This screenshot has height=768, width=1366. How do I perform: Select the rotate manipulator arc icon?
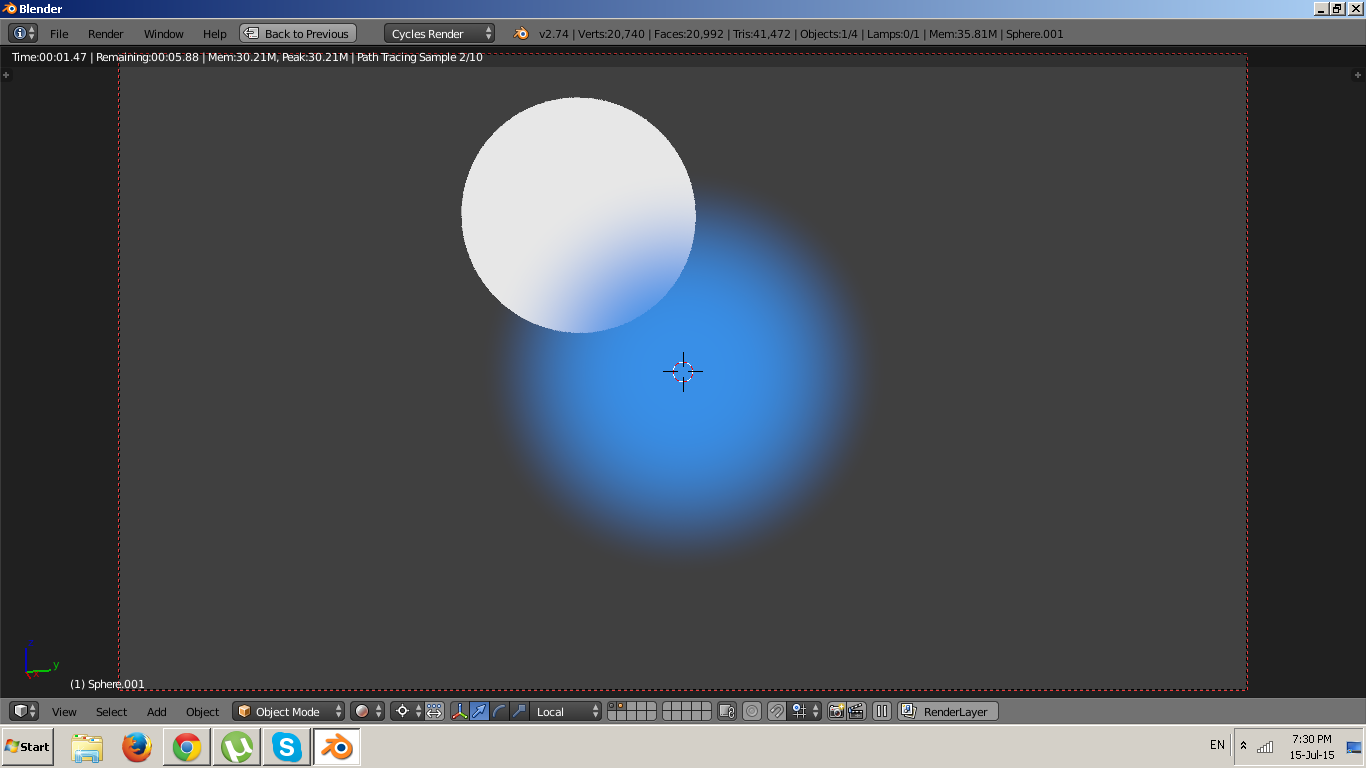click(499, 711)
